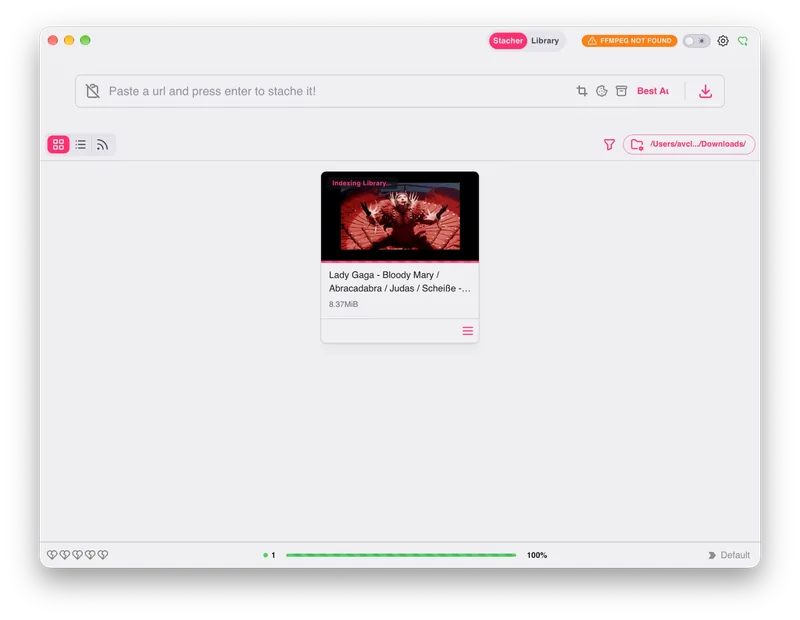Viewport: 800px width, 620px height.
Task: Click the active download count indicator
Action: coord(269,555)
